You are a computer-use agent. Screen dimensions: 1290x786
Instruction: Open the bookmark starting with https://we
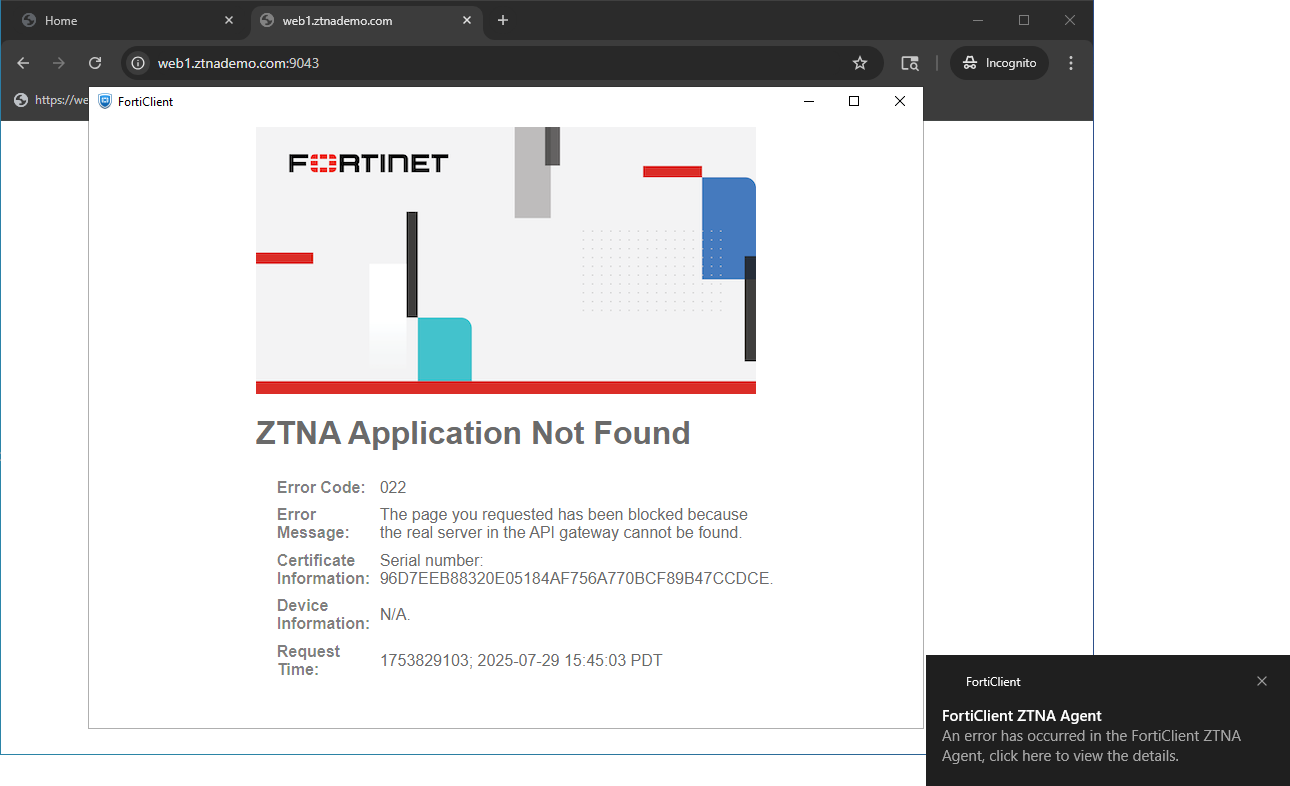pos(52,100)
